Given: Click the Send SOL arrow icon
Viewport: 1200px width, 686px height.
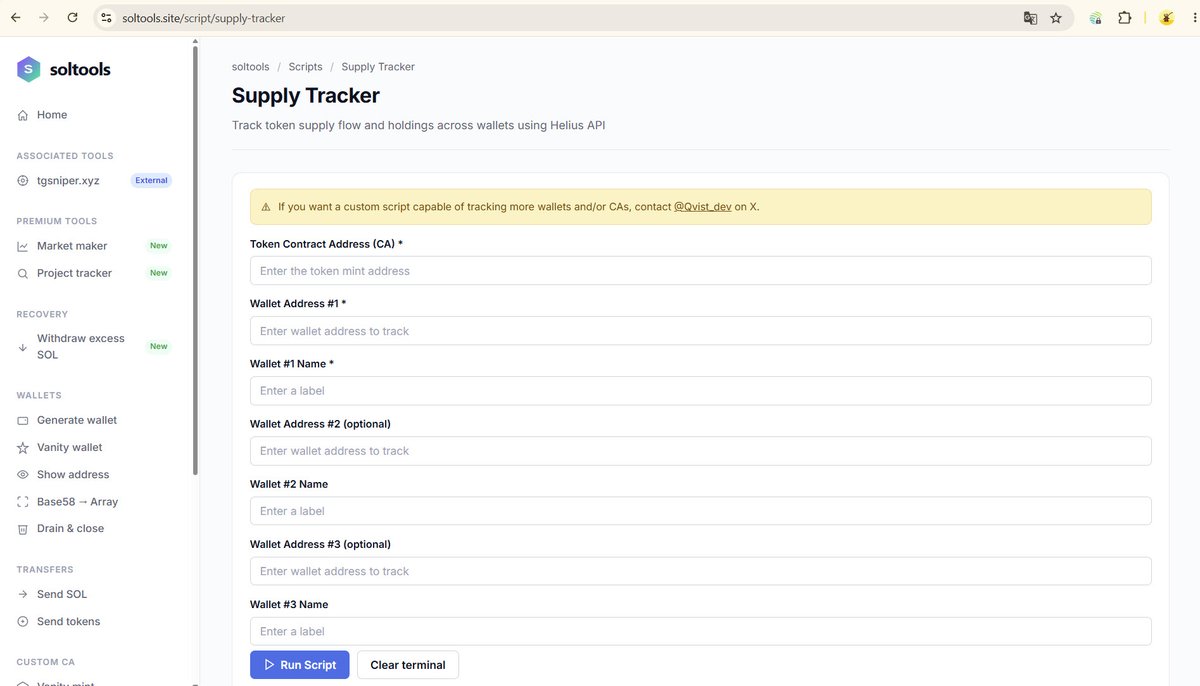Looking at the screenshot, I should coord(23,594).
